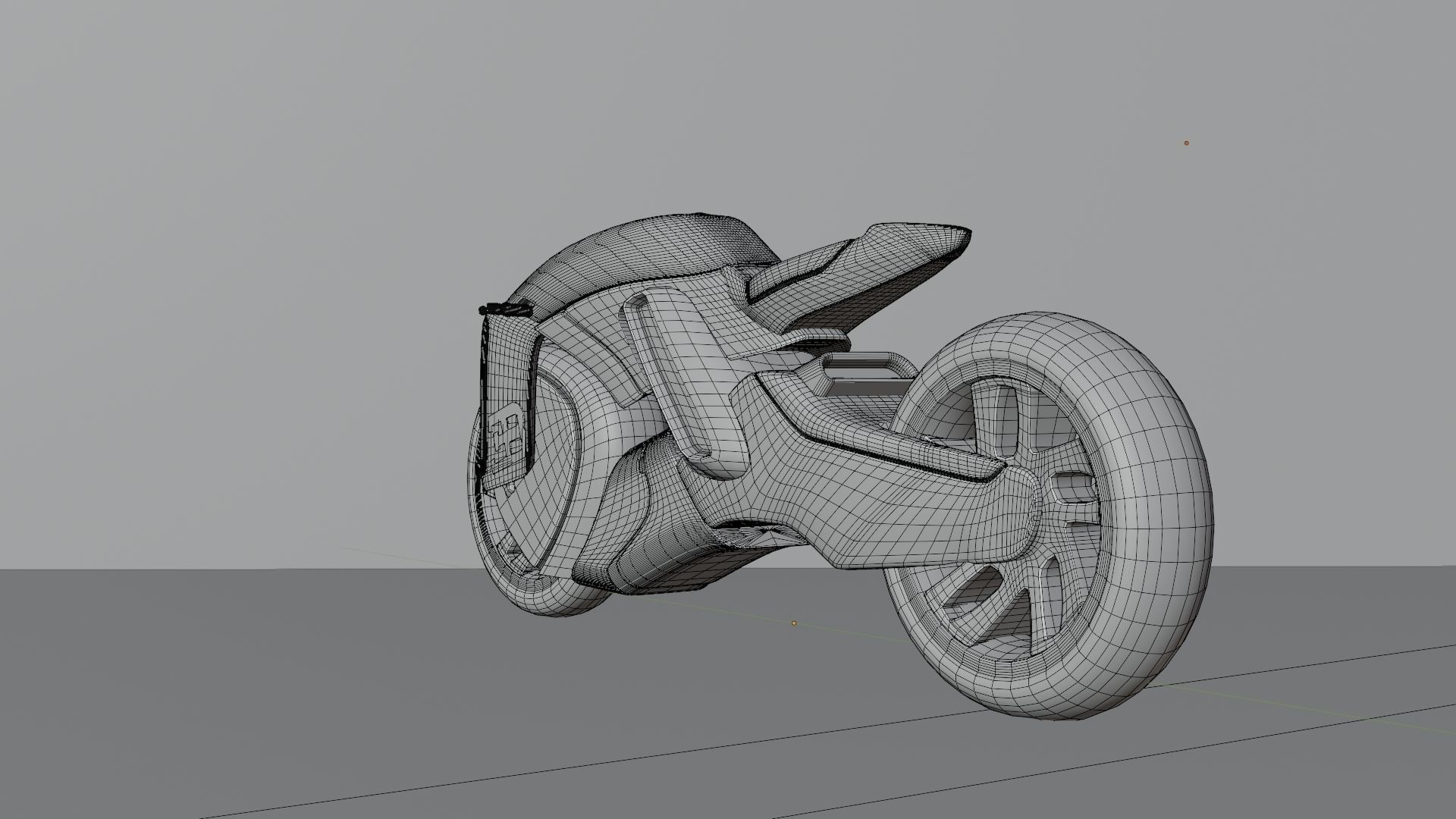The height and width of the screenshot is (819, 1456).
Task: Select the long swingarm body panel
Action: tap(872, 485)
